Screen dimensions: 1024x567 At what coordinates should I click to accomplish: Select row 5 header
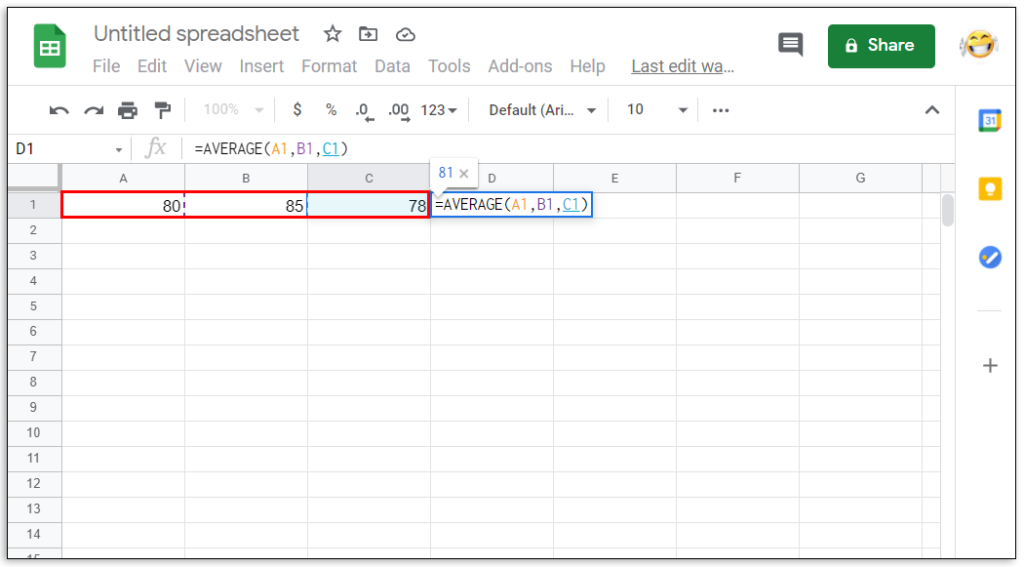coord(33,306)
